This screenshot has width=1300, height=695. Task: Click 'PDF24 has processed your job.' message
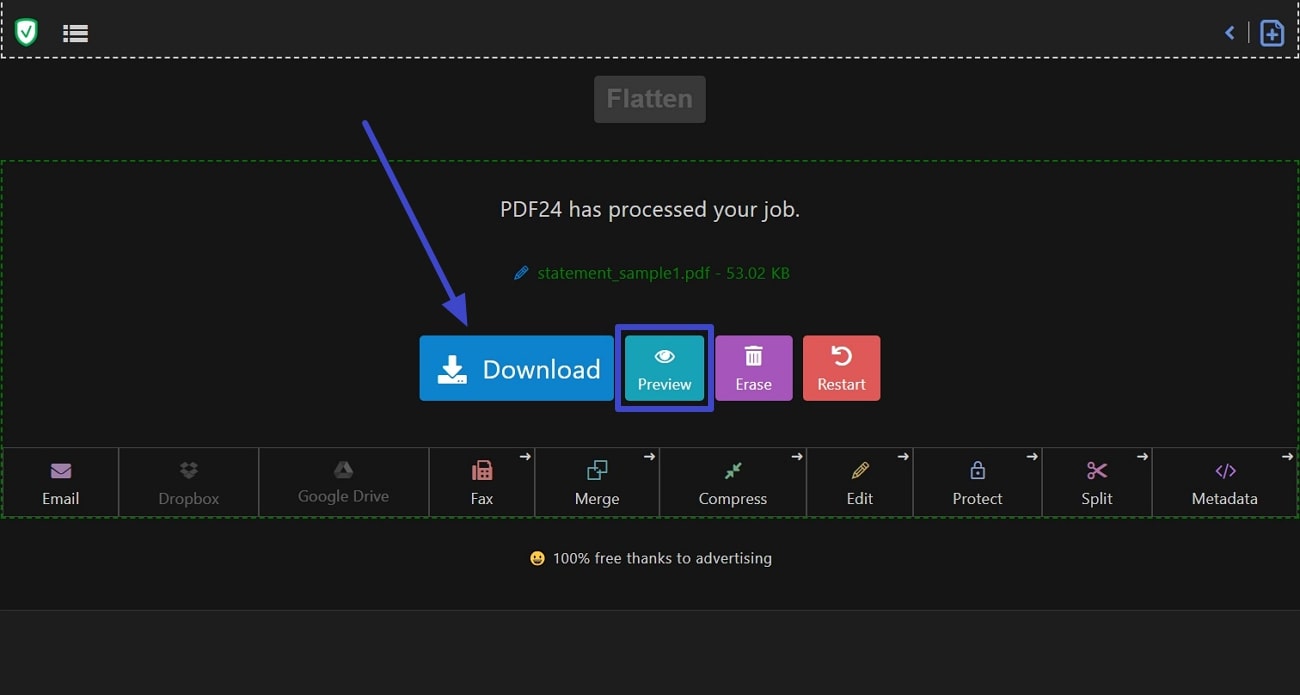tap(650, 210)
